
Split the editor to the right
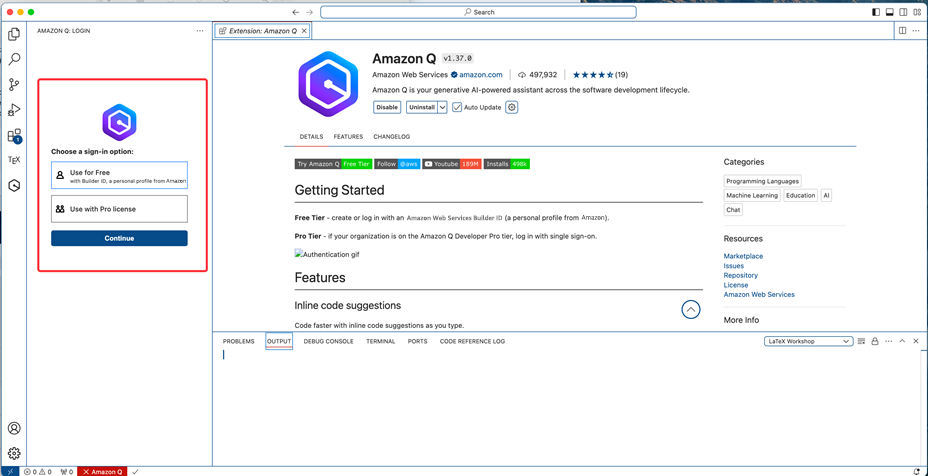[903, 31]
